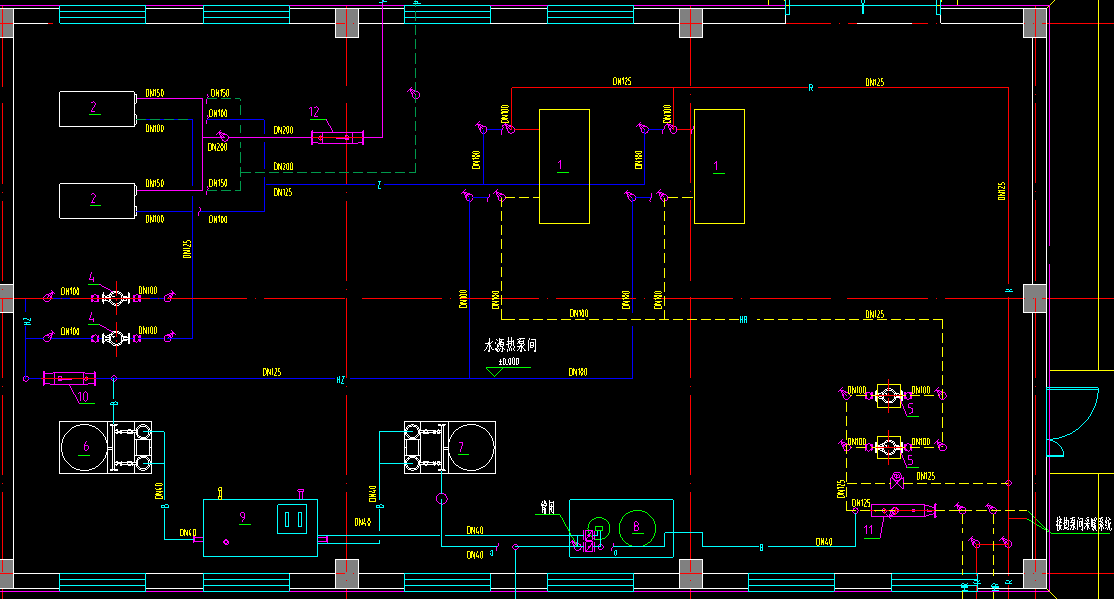Pick the magenta device tagged 10

70,379
